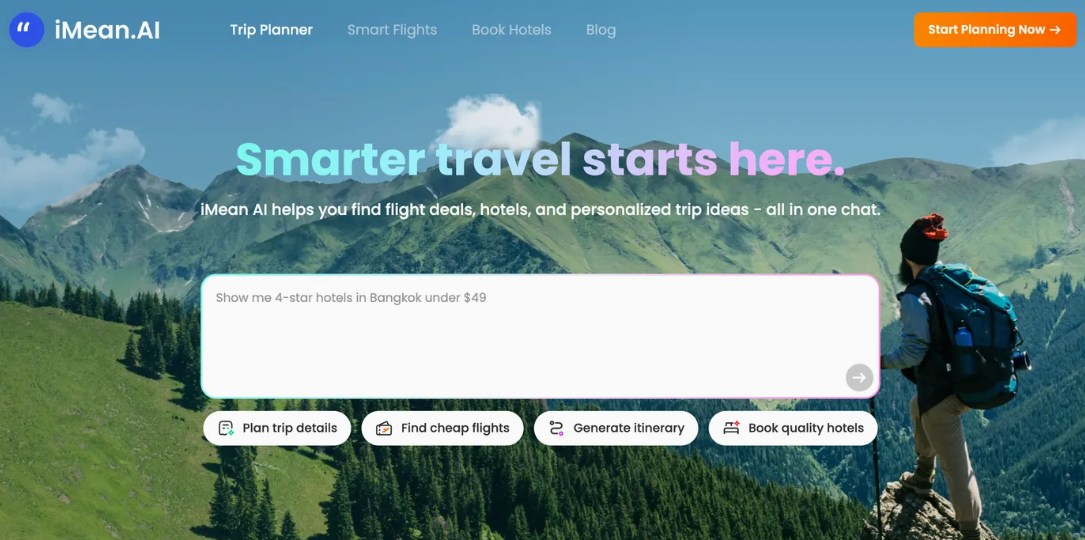The image size is (1085, 540).
Task: Click the blue quotation-mark iMean logo icon
Action: point(26,30)
